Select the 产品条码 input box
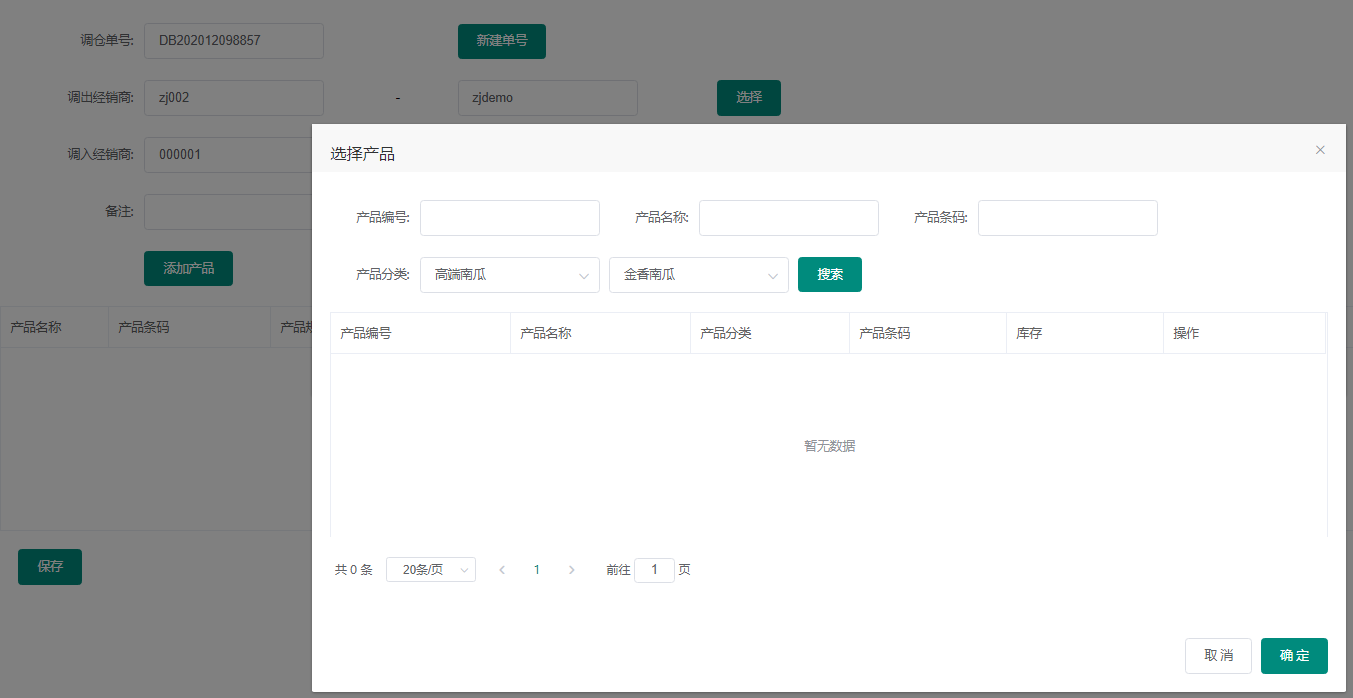This screenshot has width=1353, height=698. (1067, 218)
